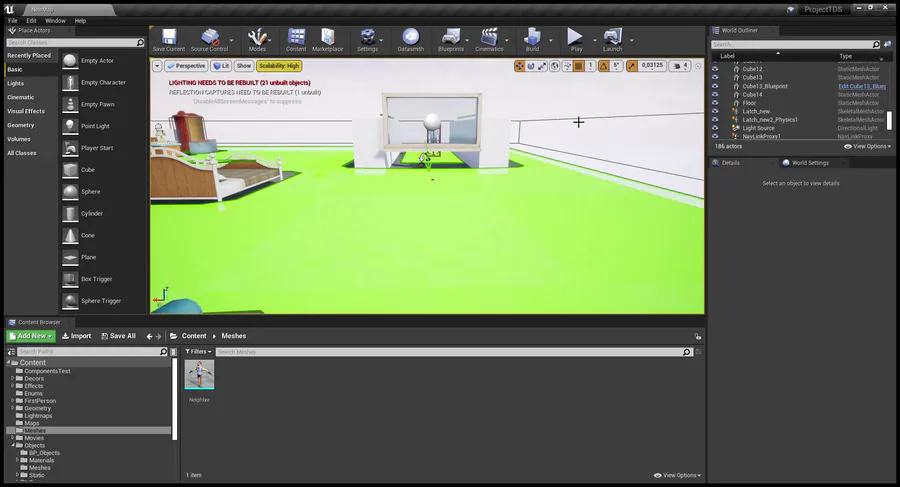Select the Player Start actor icon

click(70, 148)
